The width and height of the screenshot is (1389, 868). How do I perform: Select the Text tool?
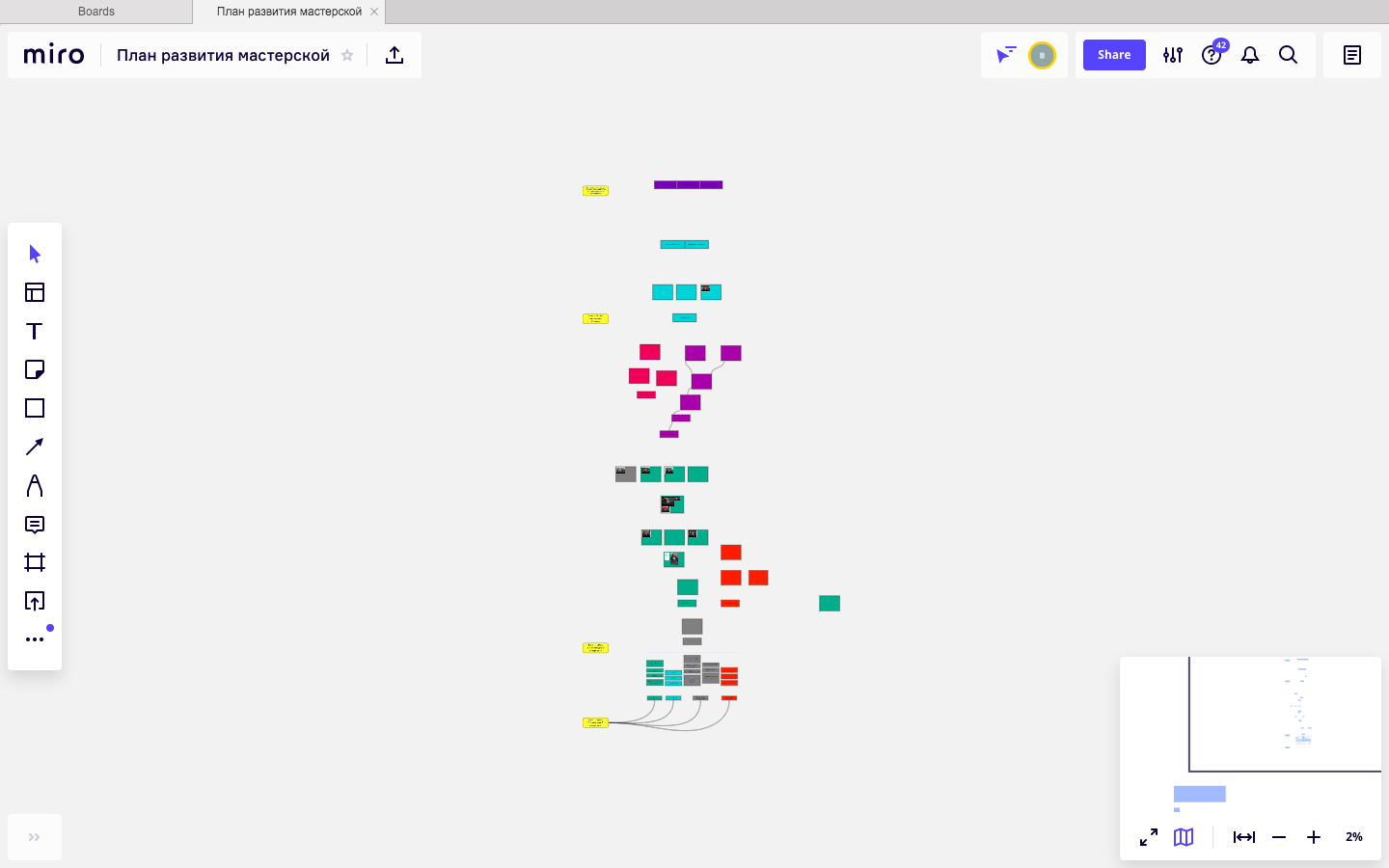(35, 331)
